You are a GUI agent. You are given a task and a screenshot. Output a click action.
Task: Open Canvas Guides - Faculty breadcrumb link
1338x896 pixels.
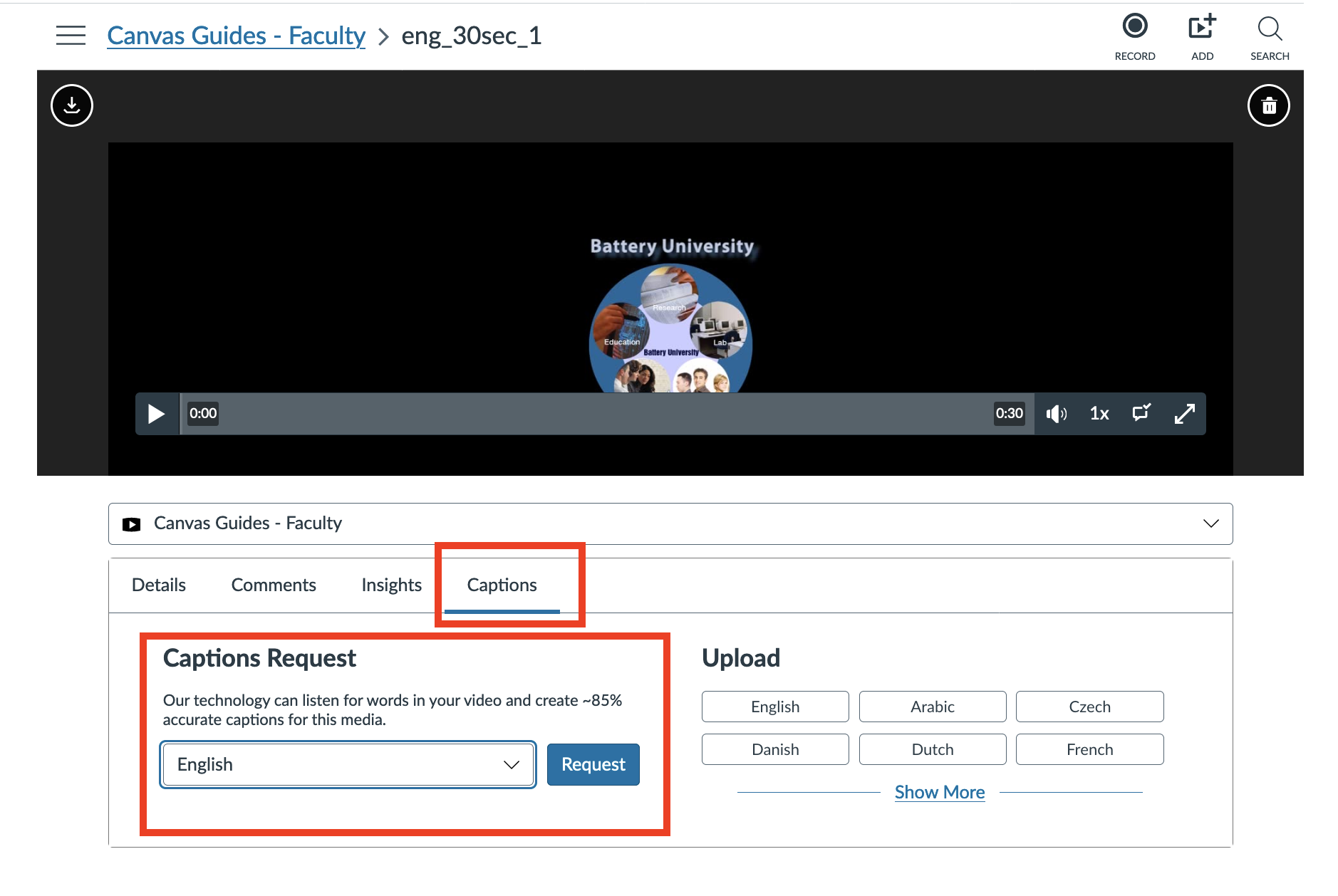pos(236,36)
